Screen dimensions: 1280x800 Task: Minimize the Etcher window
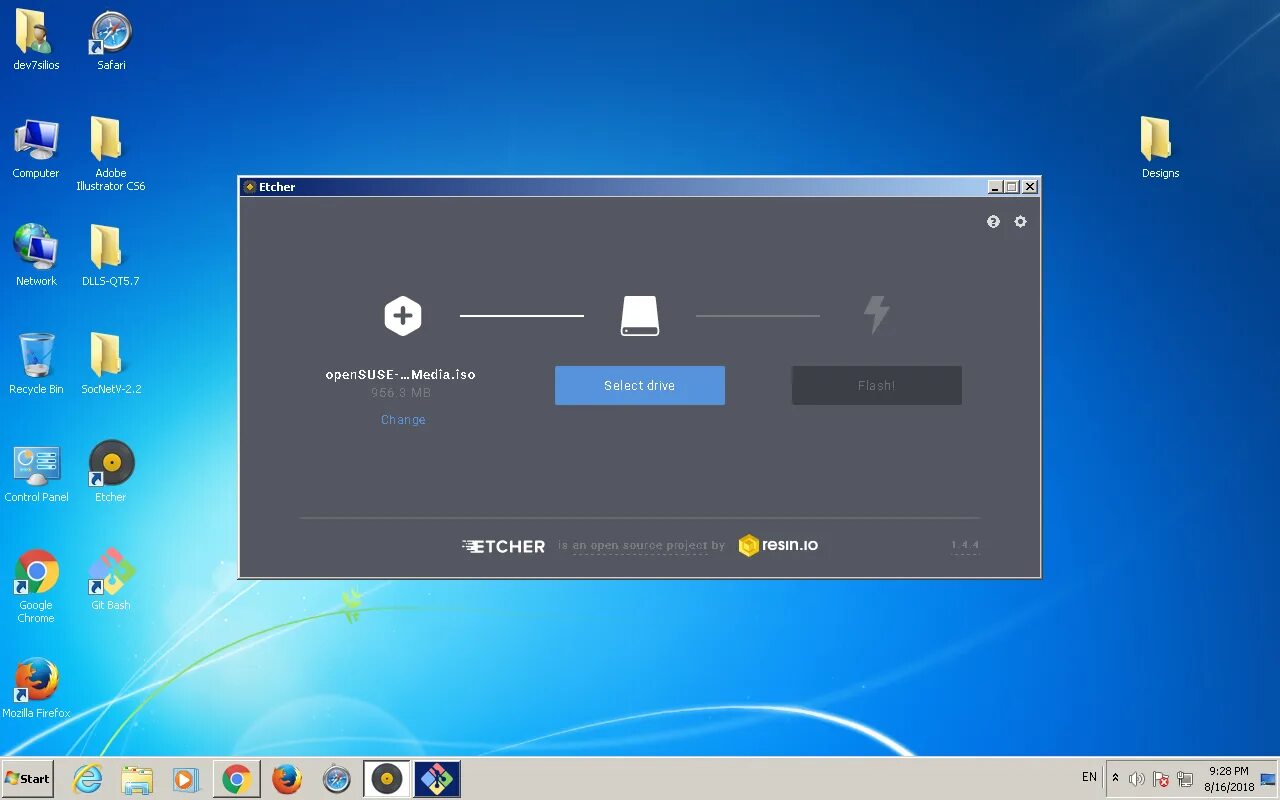pos(994,187)
